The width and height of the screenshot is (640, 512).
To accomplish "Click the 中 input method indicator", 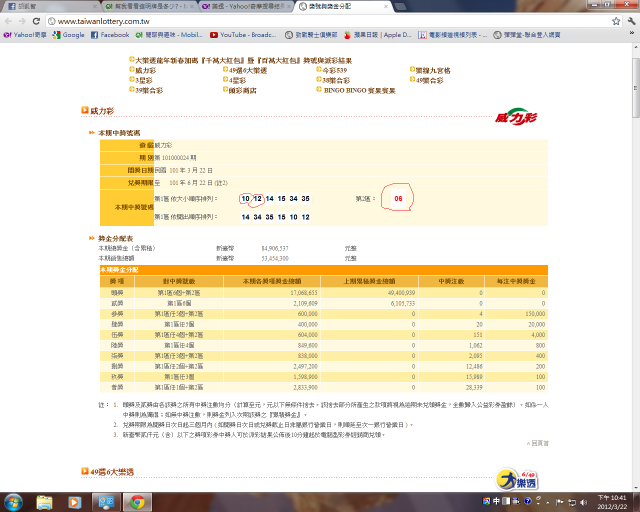I will 496,501.
